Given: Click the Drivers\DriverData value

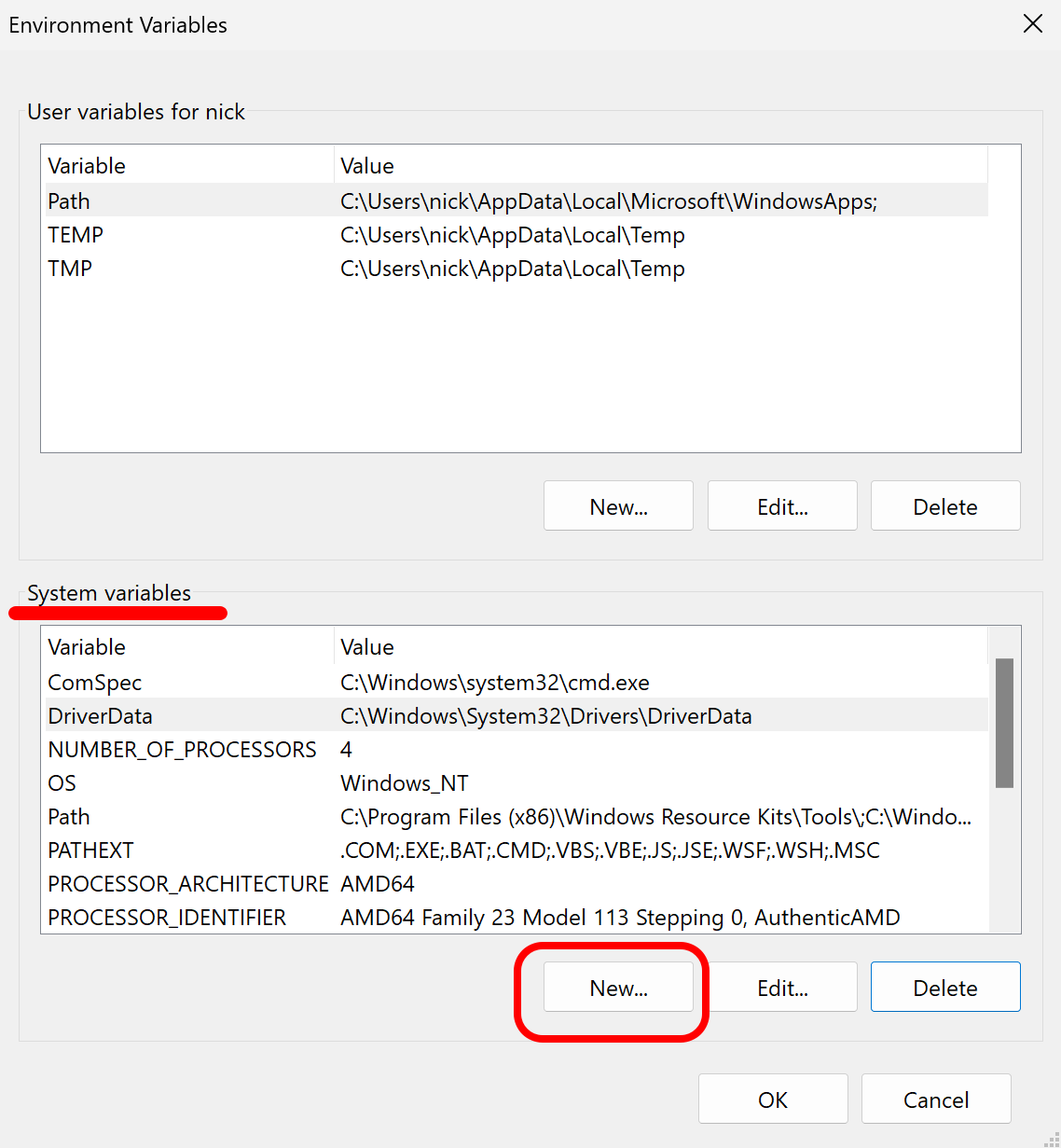Looking at the screenshot, I should pos(546,716).
